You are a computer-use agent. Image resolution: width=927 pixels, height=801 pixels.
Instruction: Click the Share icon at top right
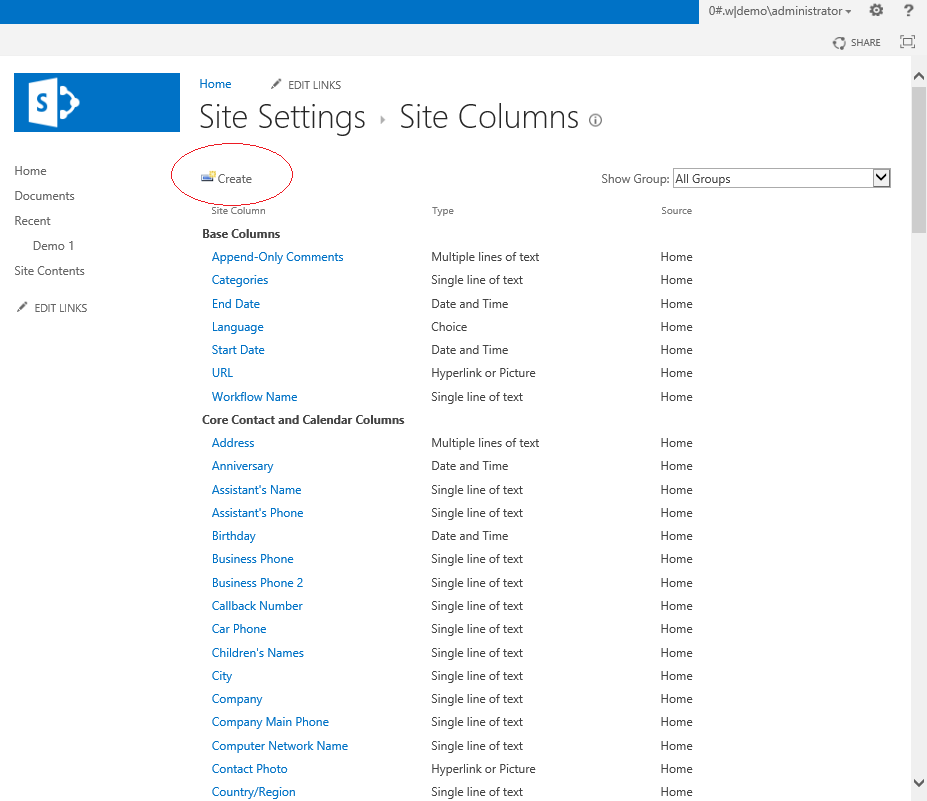point(857,42)
